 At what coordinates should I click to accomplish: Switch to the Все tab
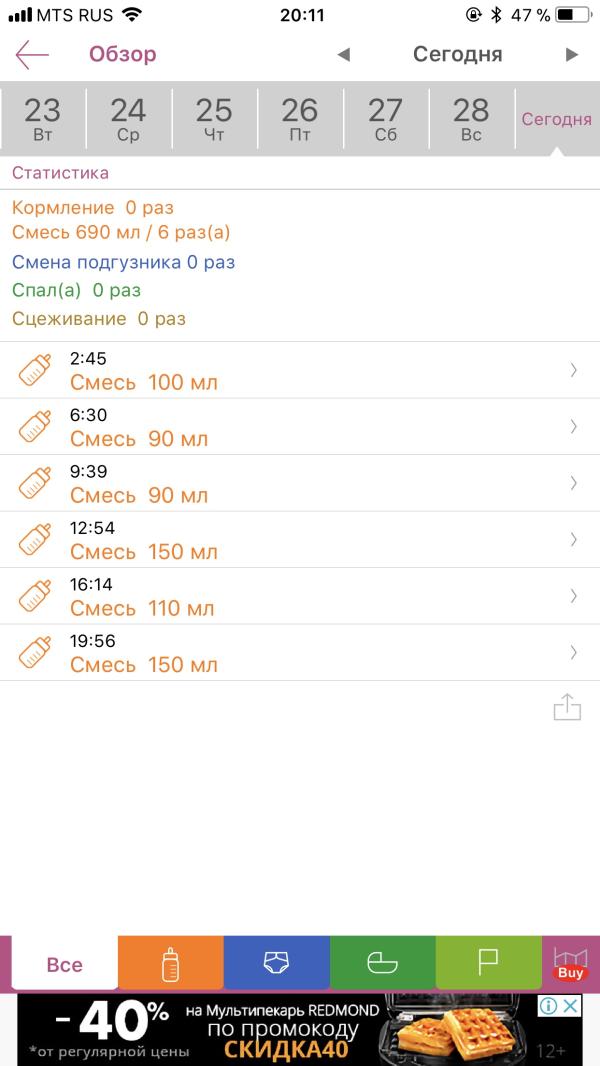[x=65, y=964]
